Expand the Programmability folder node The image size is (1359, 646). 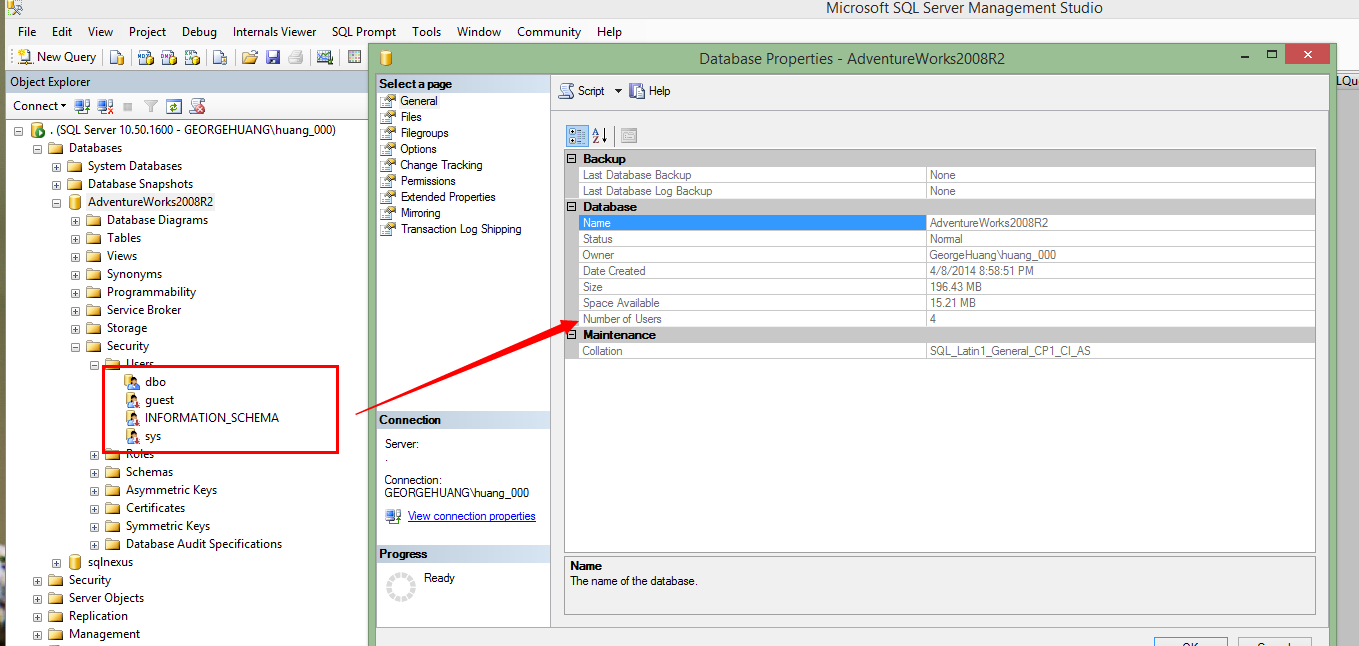click(x=76, y=292)
